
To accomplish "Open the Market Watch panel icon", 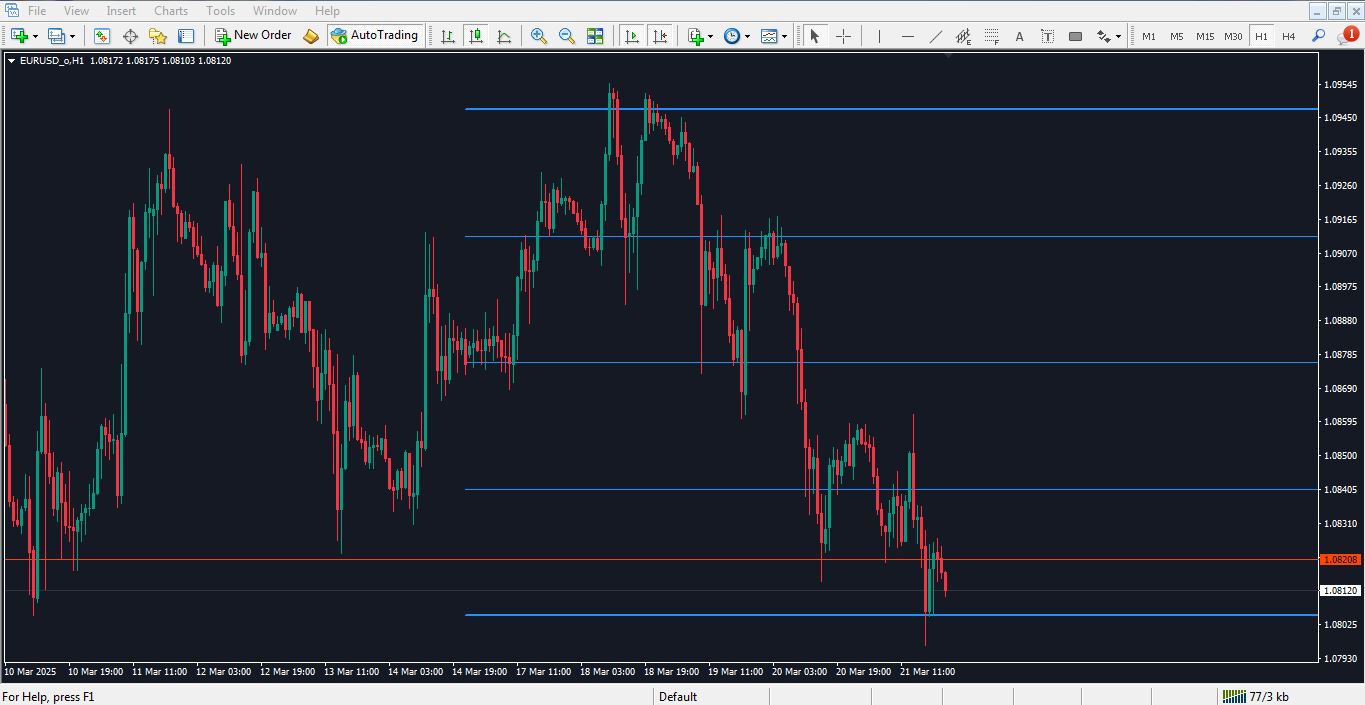I will point(102,36).
